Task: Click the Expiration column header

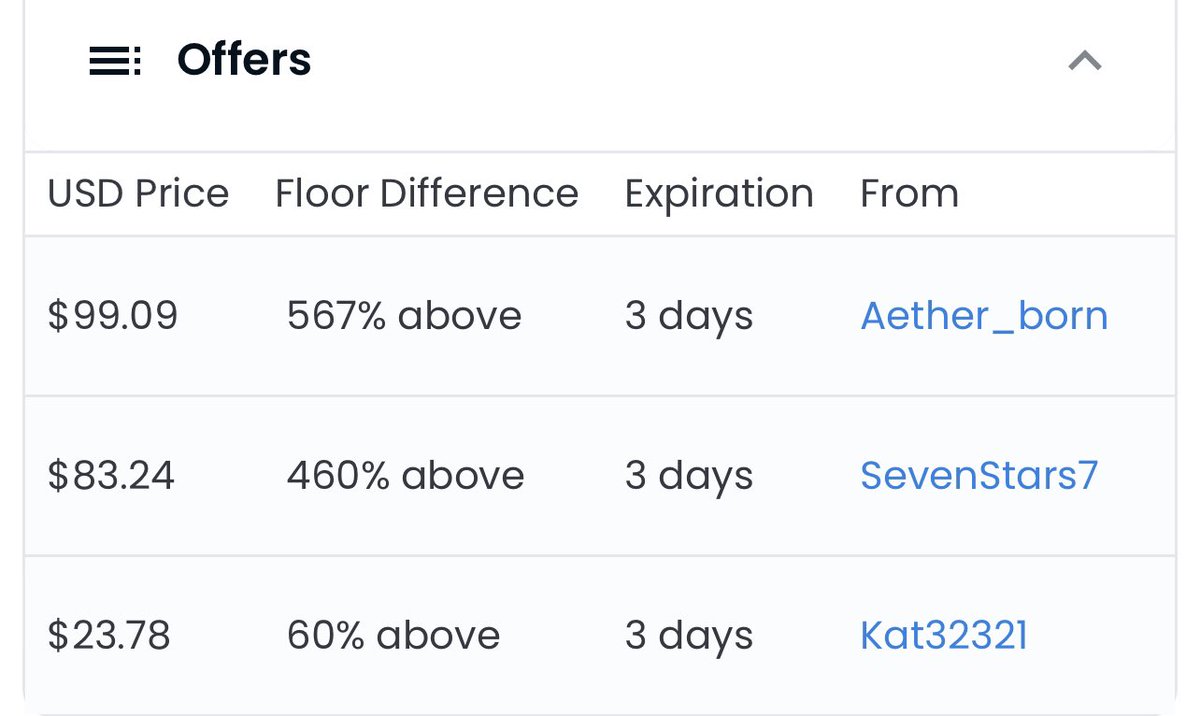Action: coord(719,194)
